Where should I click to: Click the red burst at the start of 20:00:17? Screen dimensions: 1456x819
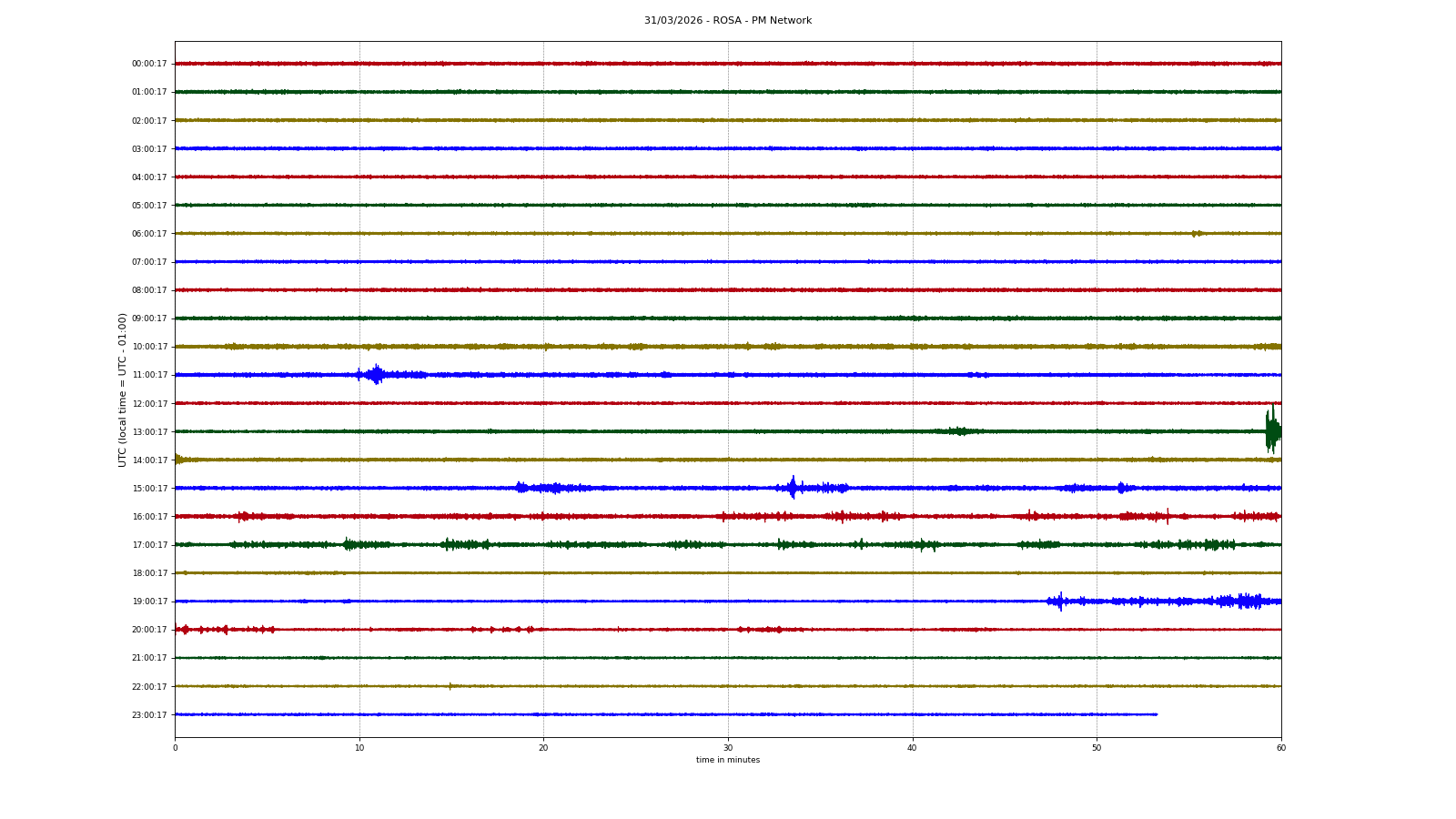[185, 629]
